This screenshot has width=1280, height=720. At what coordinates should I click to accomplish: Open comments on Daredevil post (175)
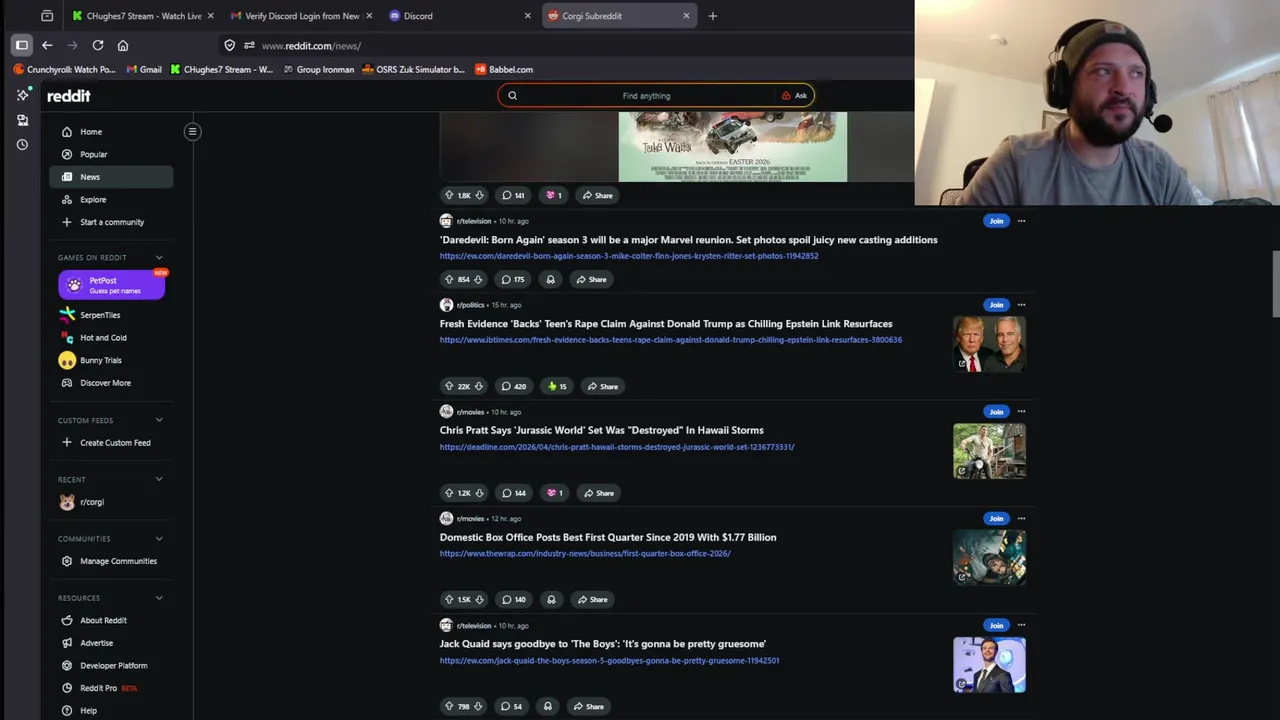pyautogui.click(x=513, y=279)
